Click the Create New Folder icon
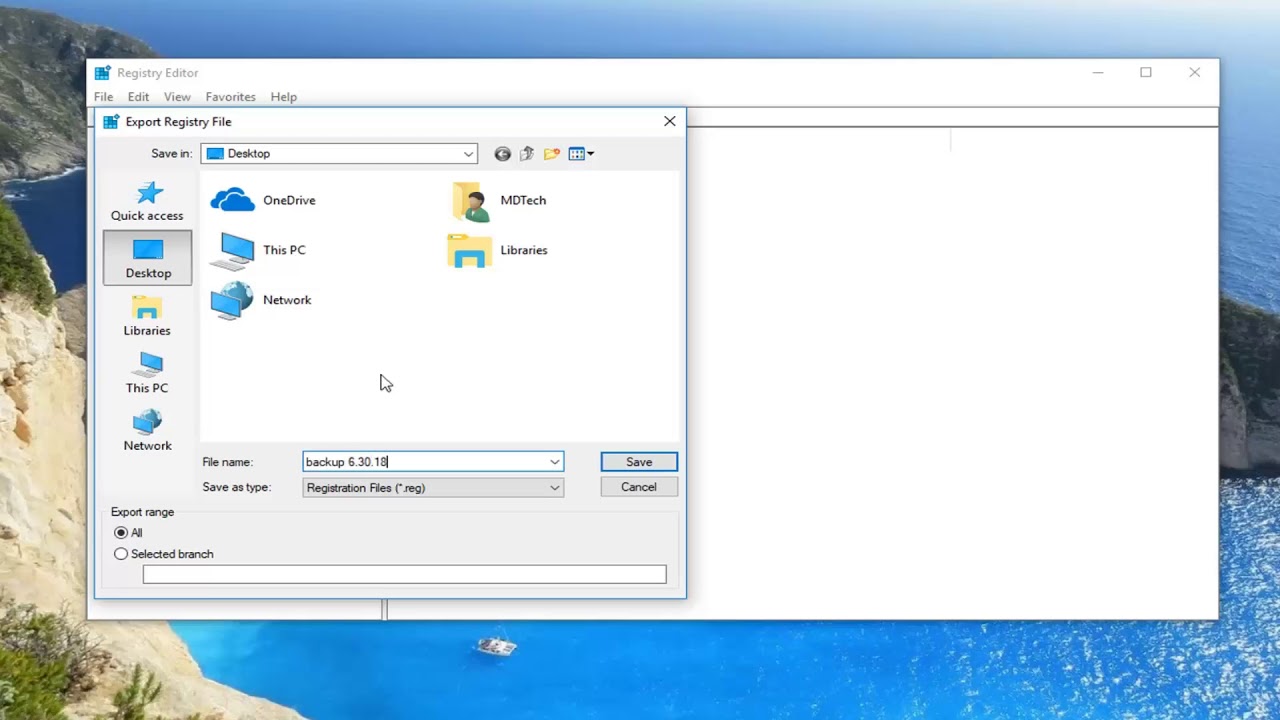This screenshot has width=1280, height=720. point(551,153)
